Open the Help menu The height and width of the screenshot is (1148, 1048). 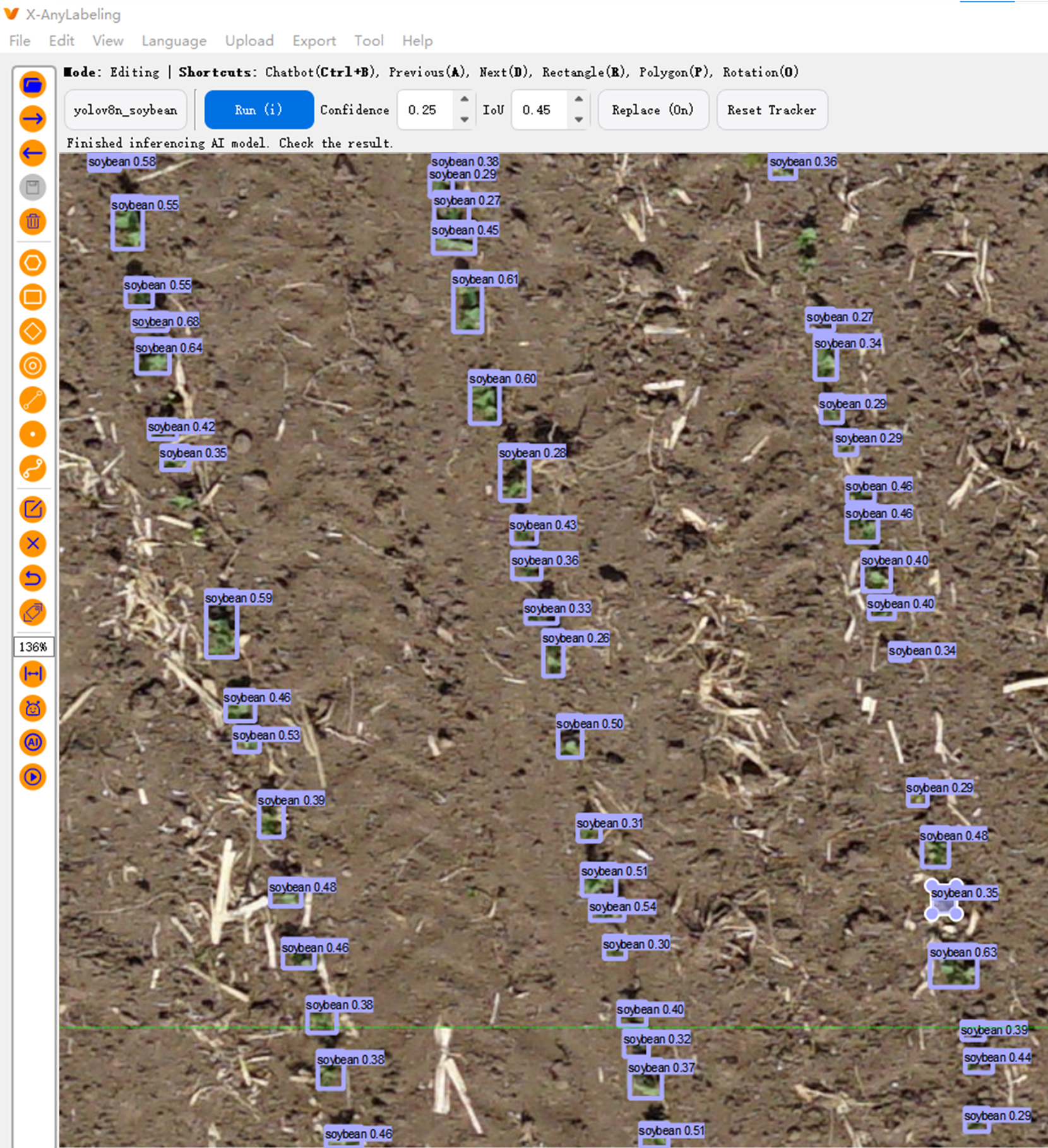tap(417, 41)
